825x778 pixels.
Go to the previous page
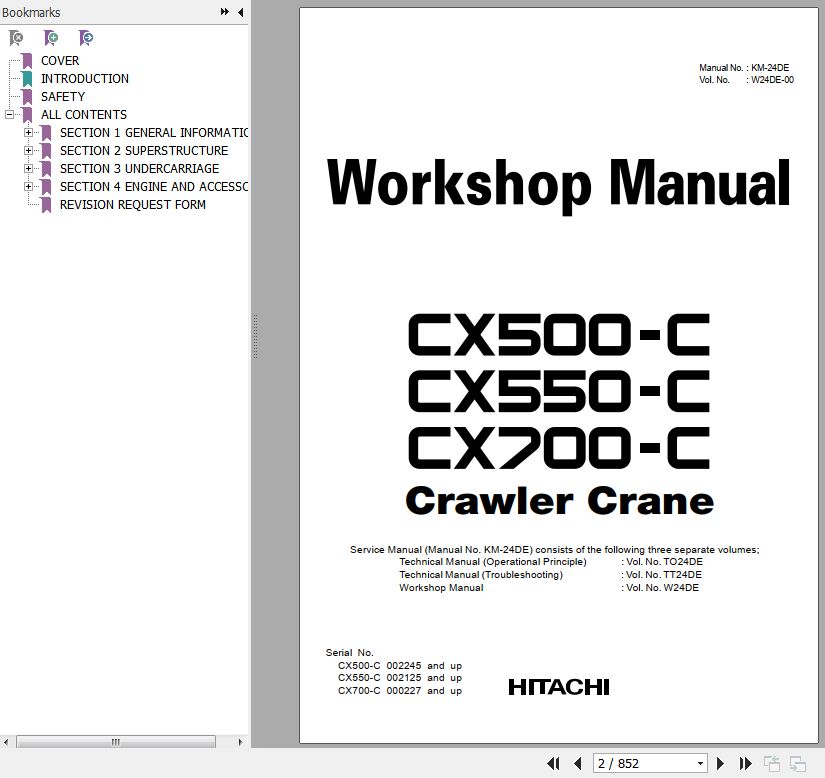577,763
